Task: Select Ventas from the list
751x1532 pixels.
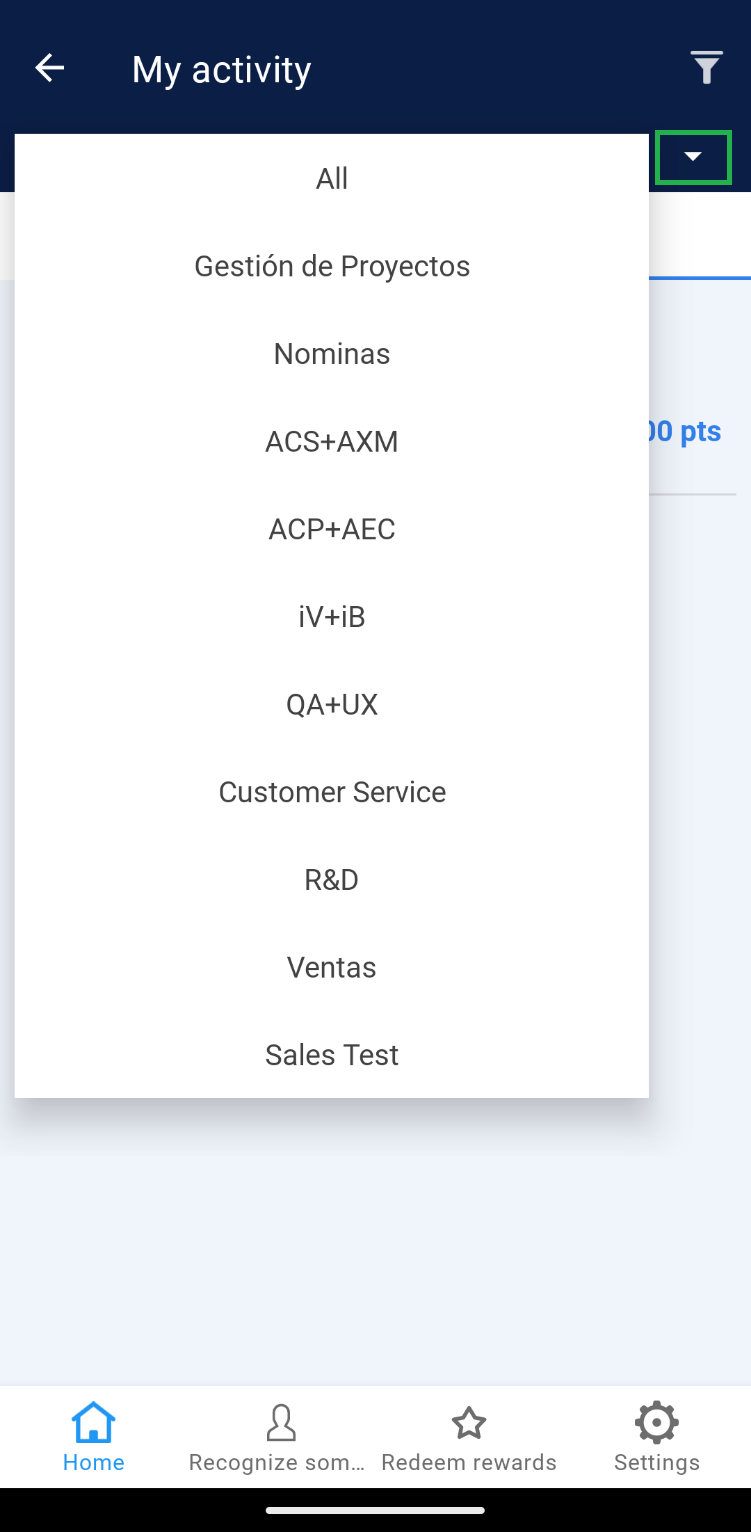Action: (x=332, y=967)
